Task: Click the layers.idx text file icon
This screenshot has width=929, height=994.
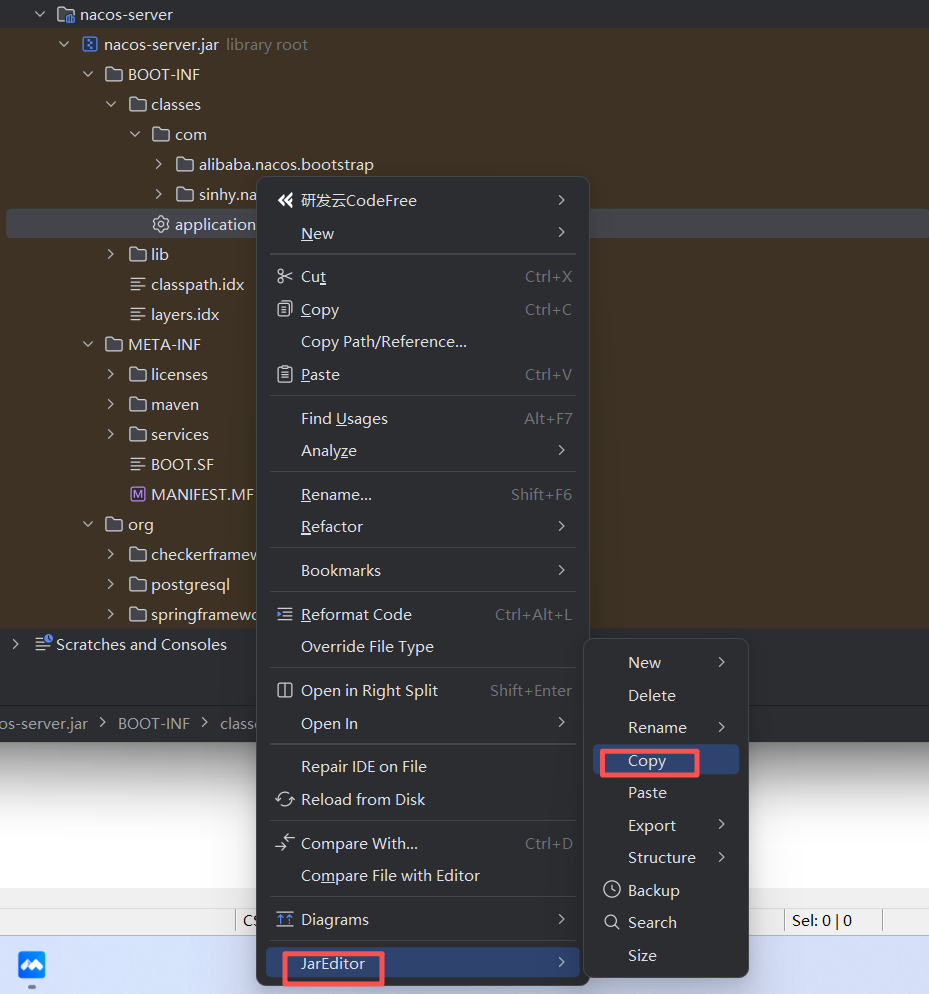Action: (138, 314)
